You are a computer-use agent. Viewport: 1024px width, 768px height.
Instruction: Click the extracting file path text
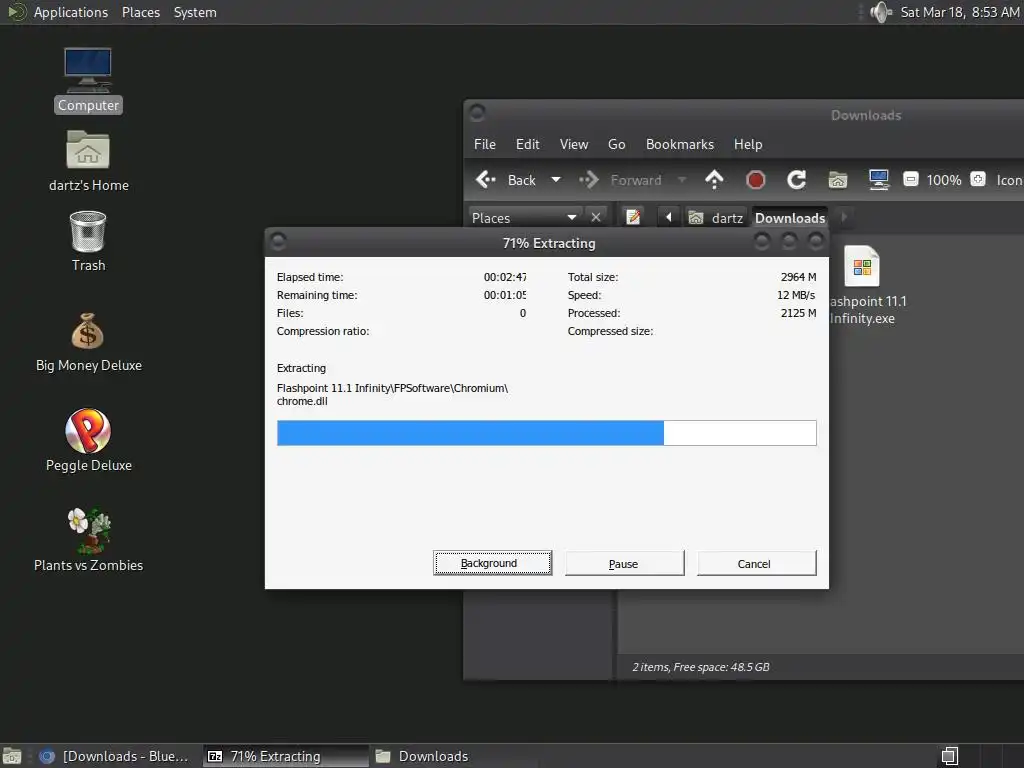pyautogui.click(x=392, y=394)
